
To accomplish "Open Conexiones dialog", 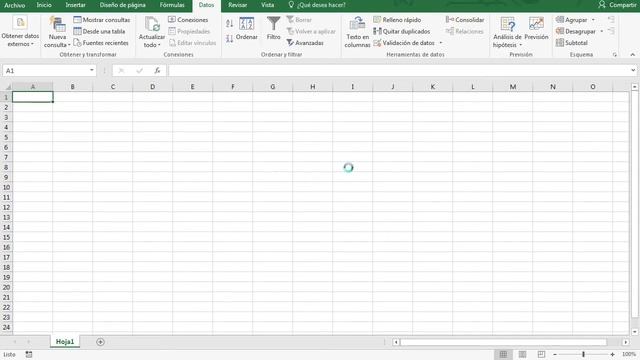I will point(188,20).
